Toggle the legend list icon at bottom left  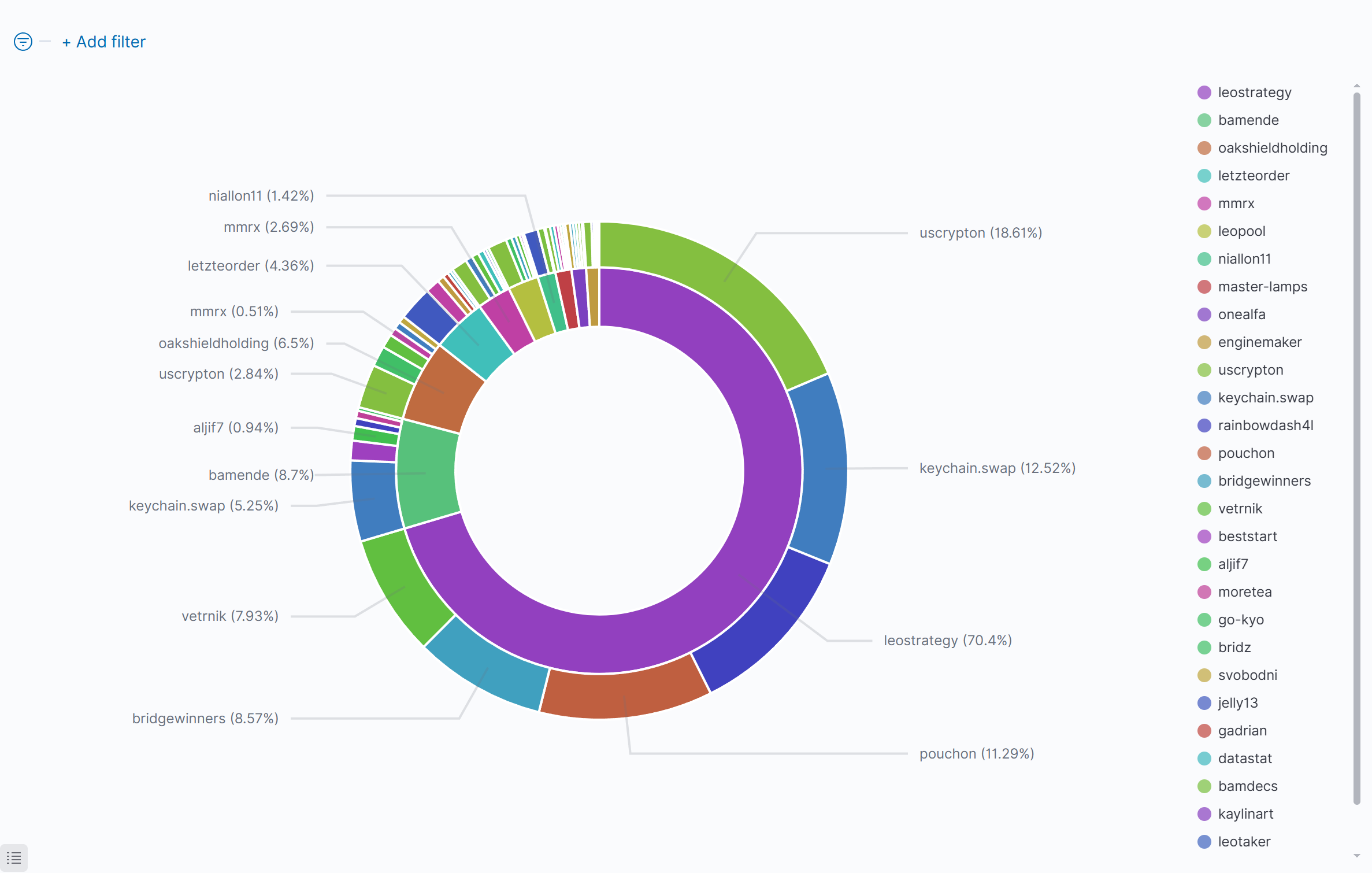(14, 858)
